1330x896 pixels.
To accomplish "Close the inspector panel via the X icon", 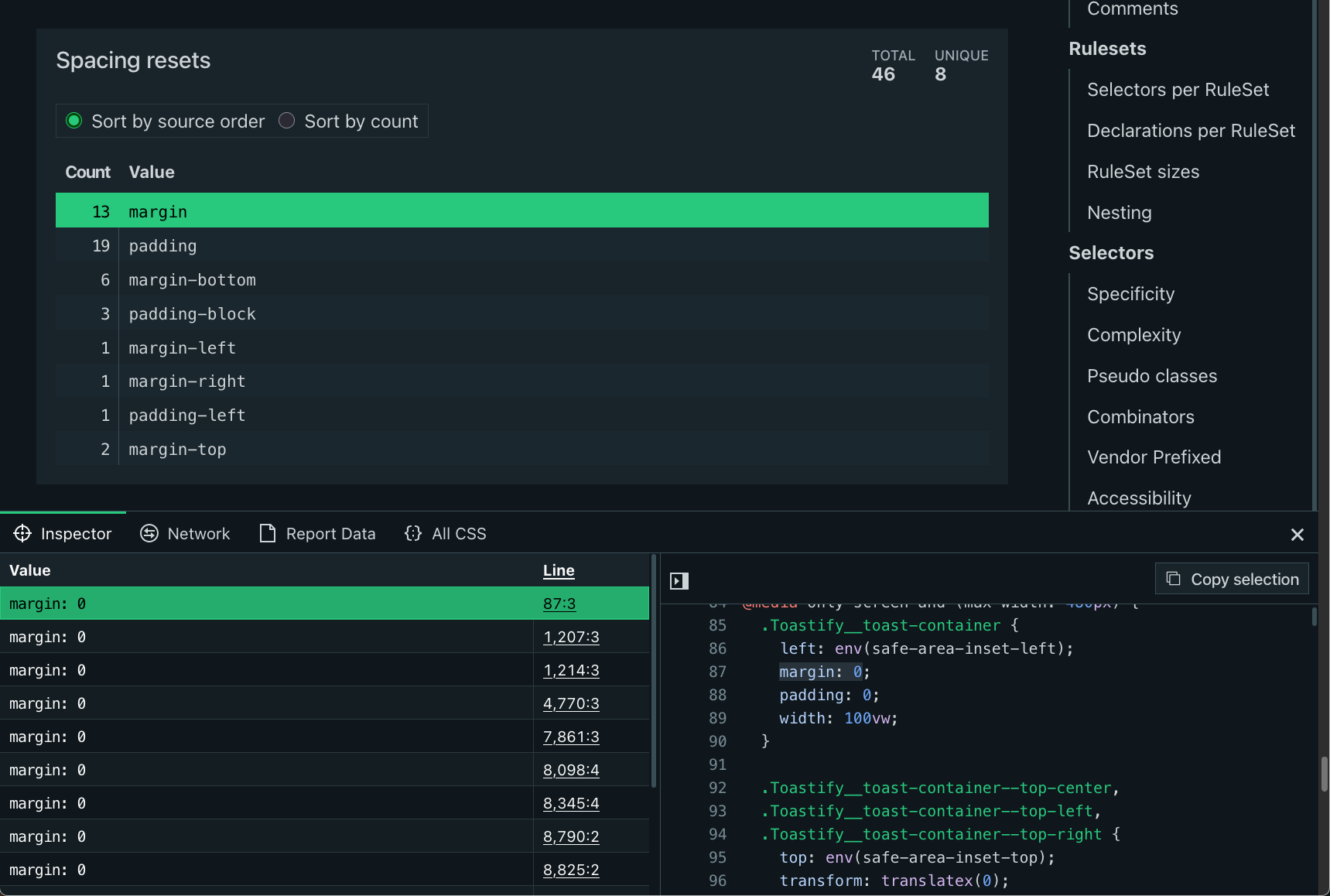I will pyautogui.click(x=1298, y=534).
